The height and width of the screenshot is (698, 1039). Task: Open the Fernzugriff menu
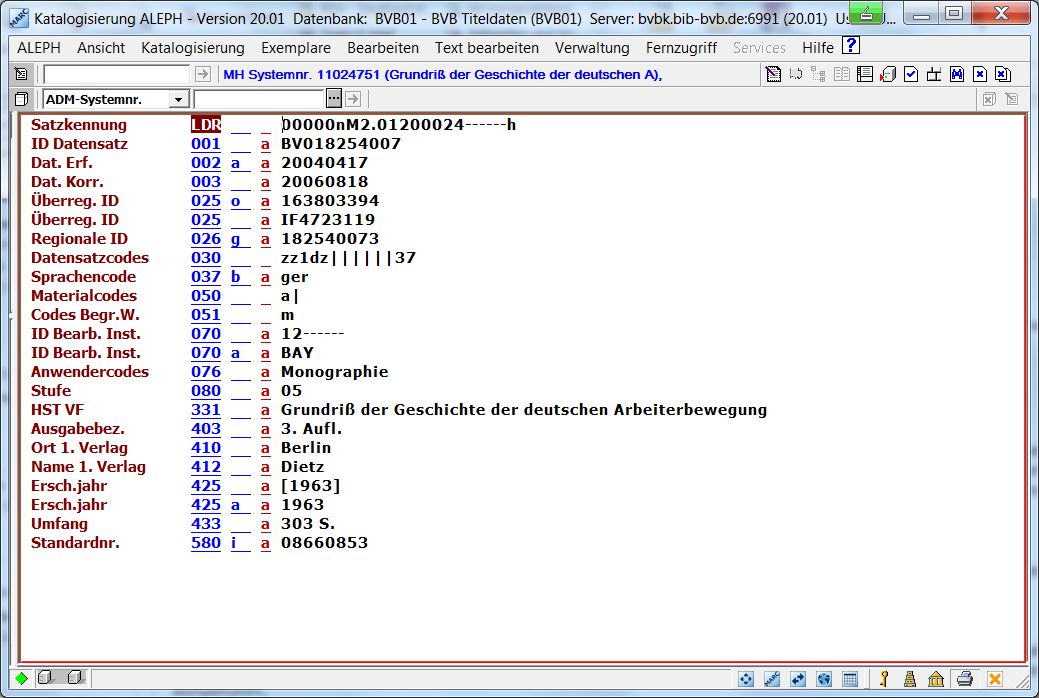coord(681,48)
